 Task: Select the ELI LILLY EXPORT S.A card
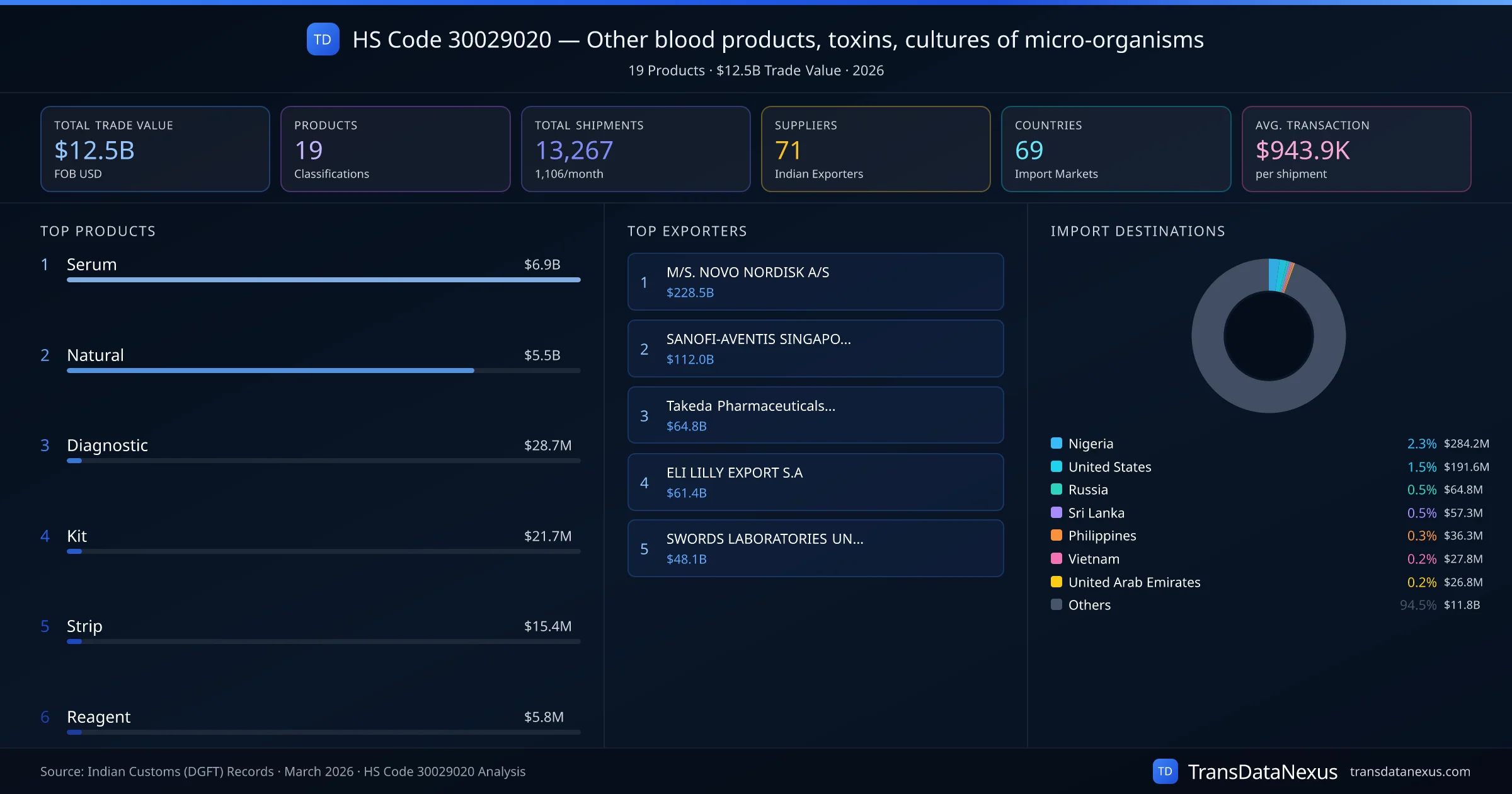click(x=815, y=482)
